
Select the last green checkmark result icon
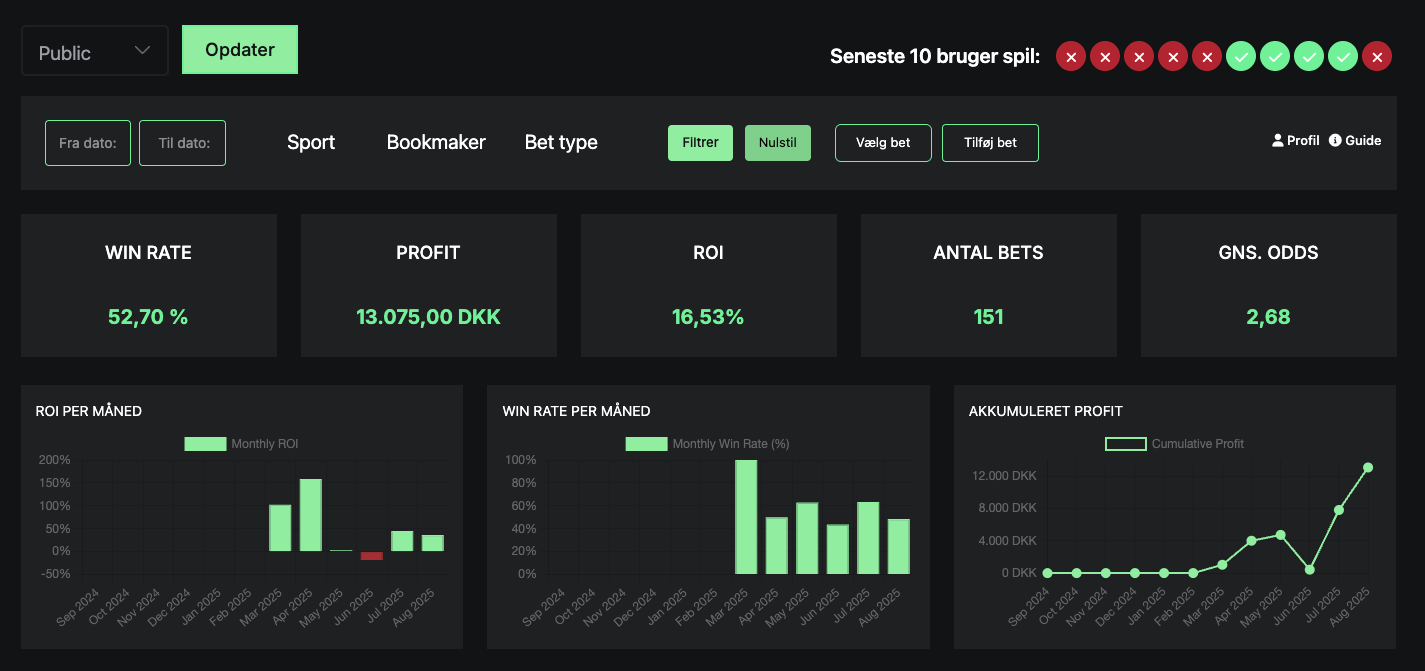[1343, 57]
